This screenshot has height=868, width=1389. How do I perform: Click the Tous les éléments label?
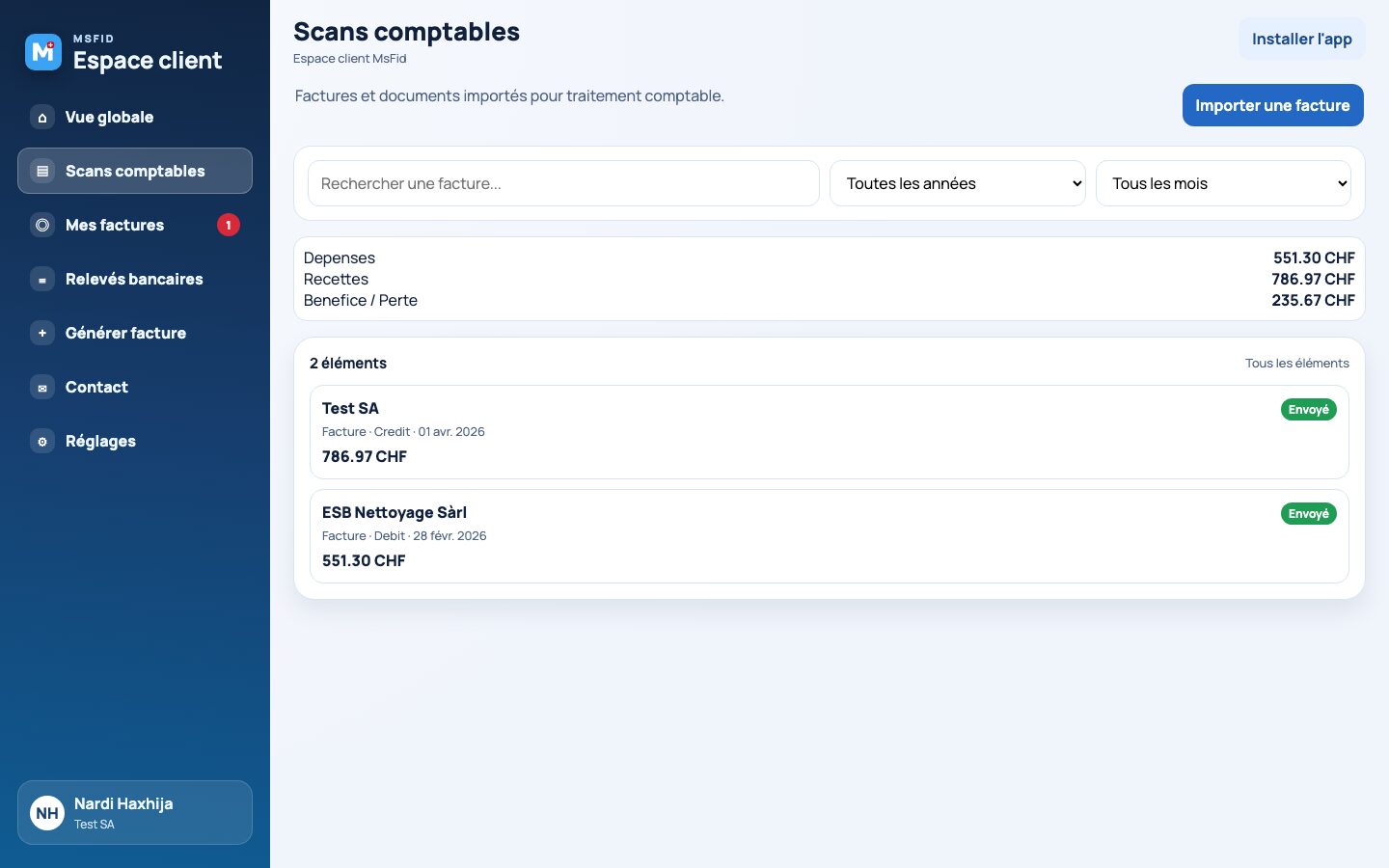(x=1296, y=364)
